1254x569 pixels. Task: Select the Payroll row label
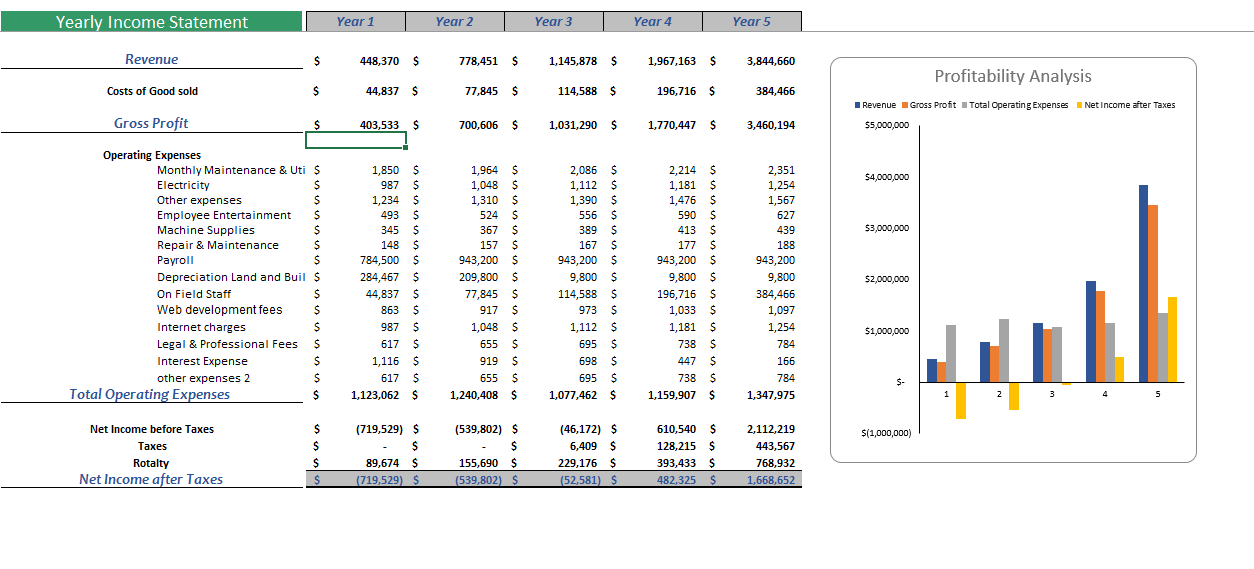point(175,260)
